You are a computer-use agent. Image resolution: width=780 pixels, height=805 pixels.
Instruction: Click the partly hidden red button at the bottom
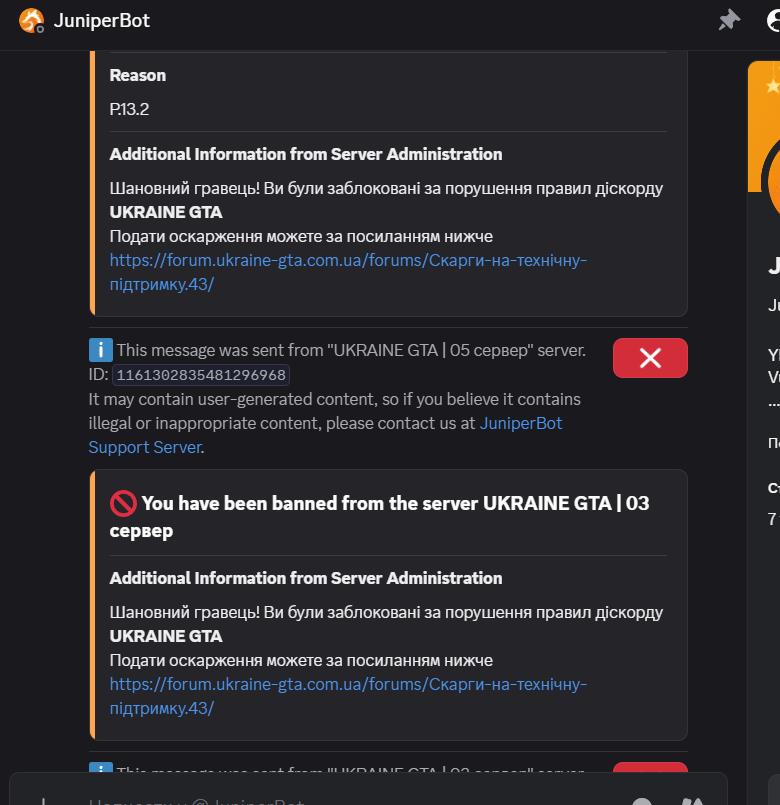(650, 767)
